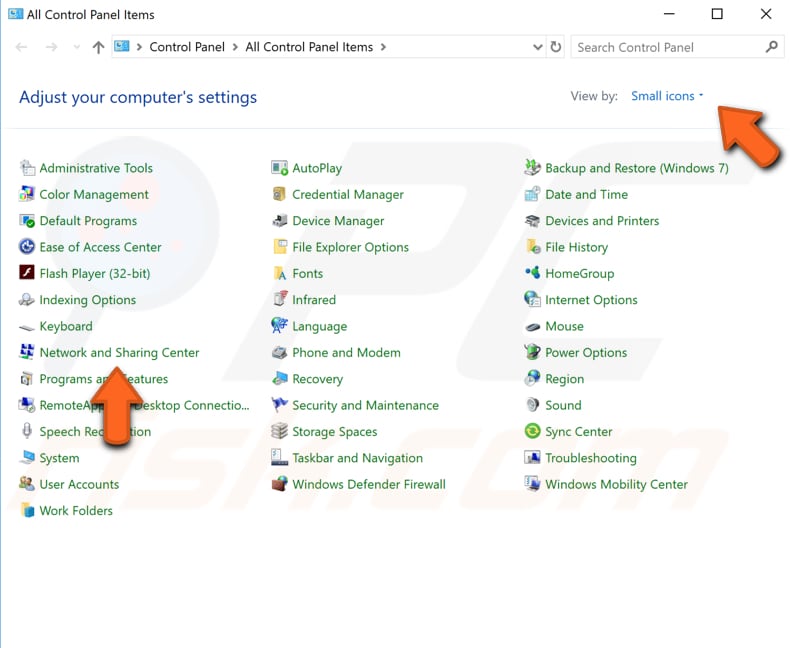Open Recovery link
790x648 pixels.
[x=317, y=379]
